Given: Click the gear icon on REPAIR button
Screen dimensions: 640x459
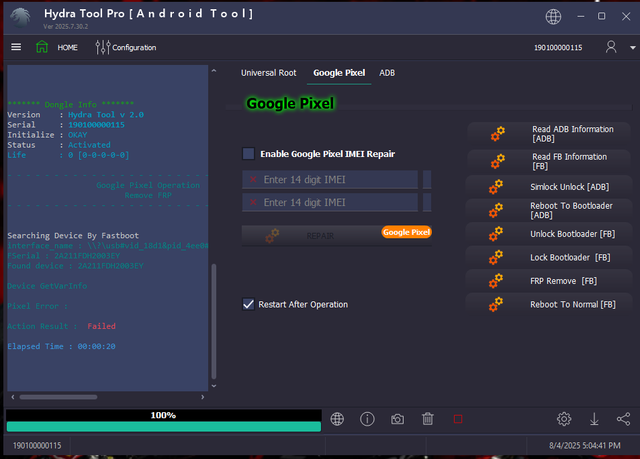Looking at the screenshot, I should [272, 235].
